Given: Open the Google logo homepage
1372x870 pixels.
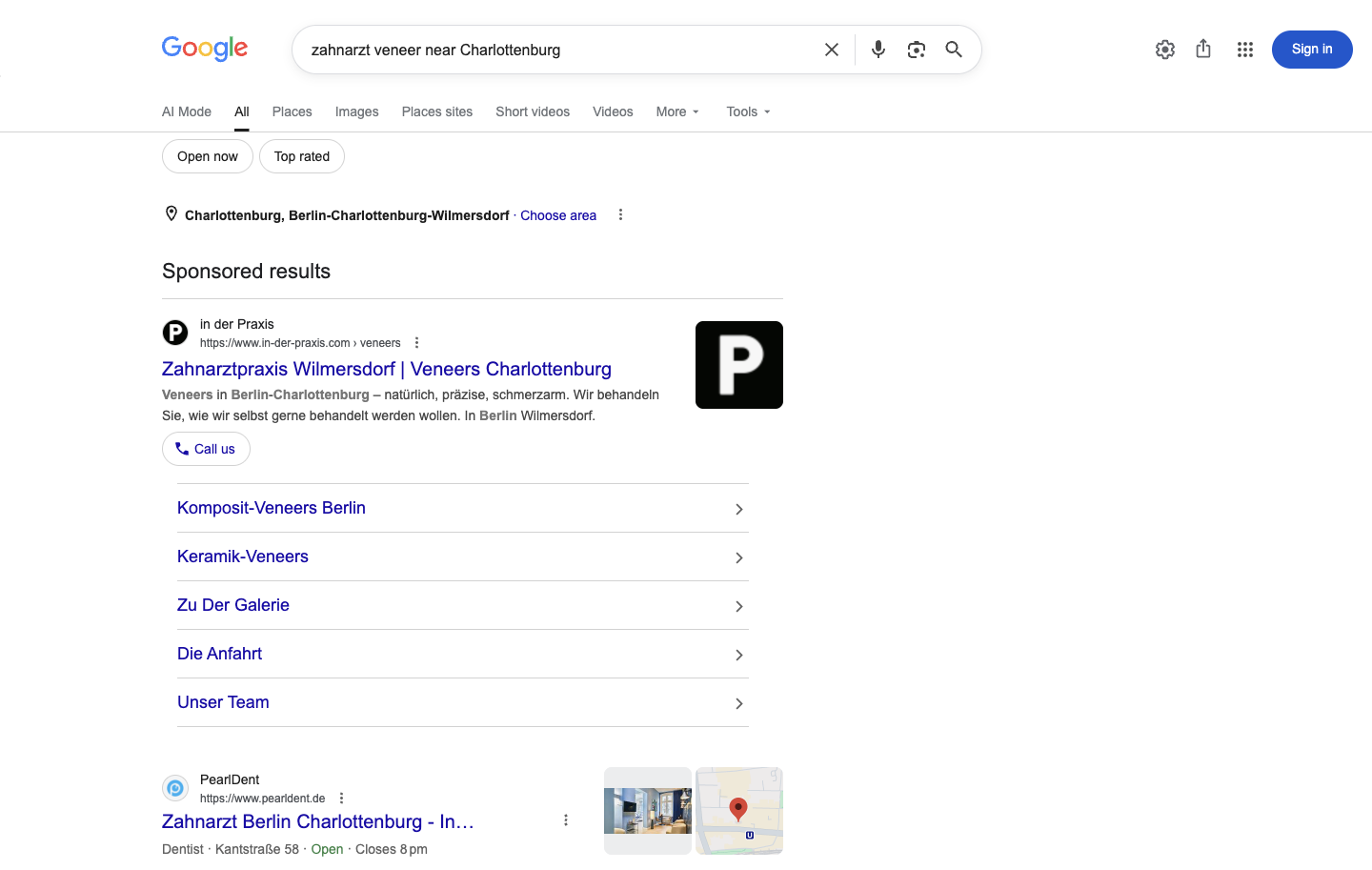Looking at the screenshot, I should (x=205, y=49).
